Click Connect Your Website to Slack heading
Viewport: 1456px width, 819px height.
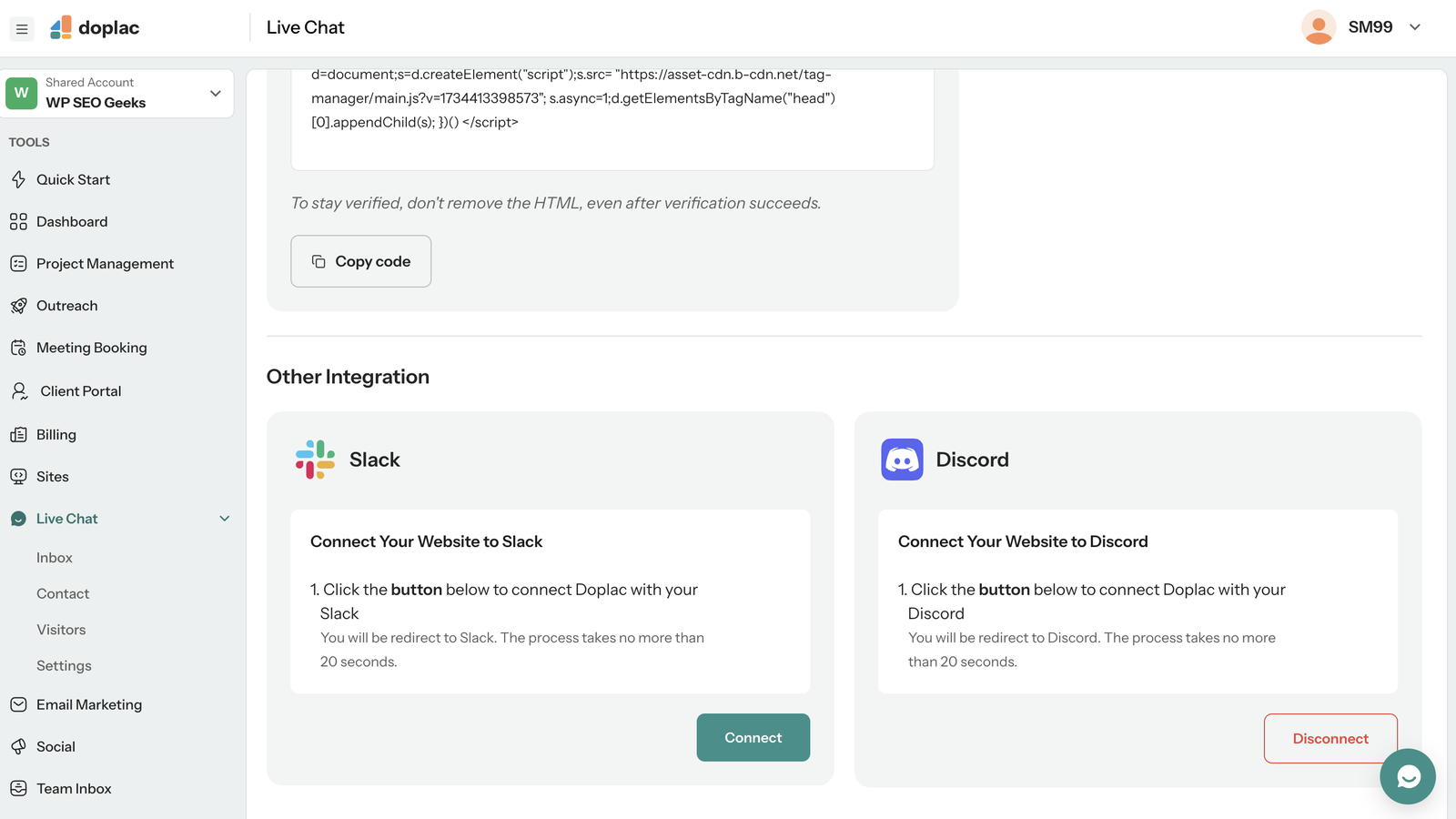(x=426, y=541)
